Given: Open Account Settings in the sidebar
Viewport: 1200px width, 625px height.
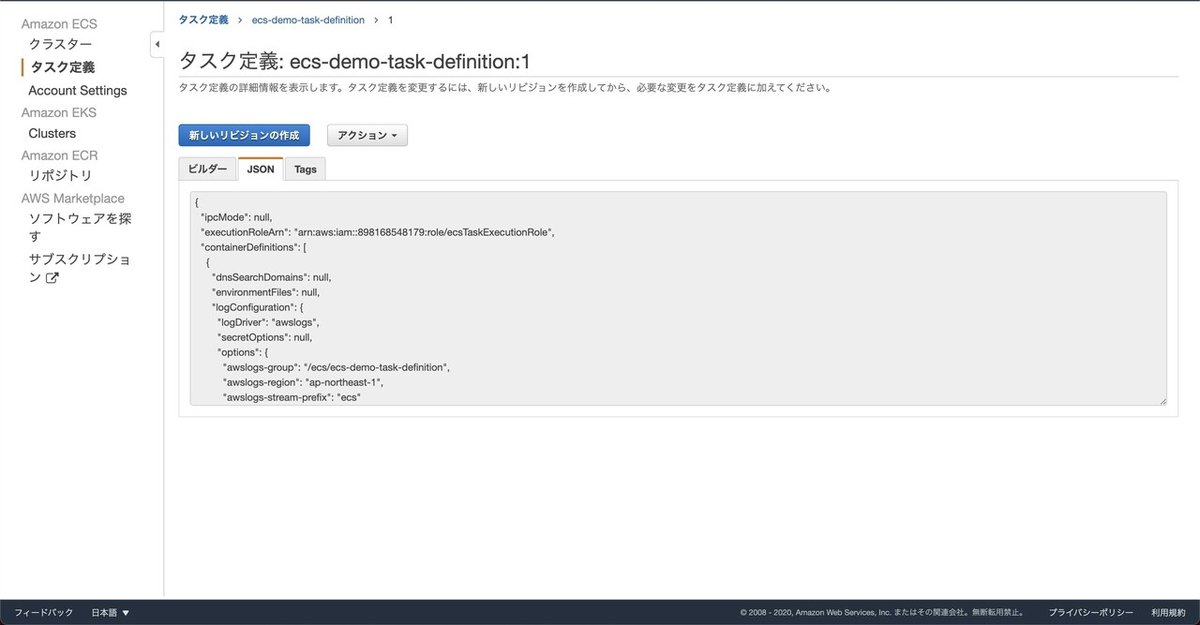Looking at the screenshot, I should click(x=78, y=90).
